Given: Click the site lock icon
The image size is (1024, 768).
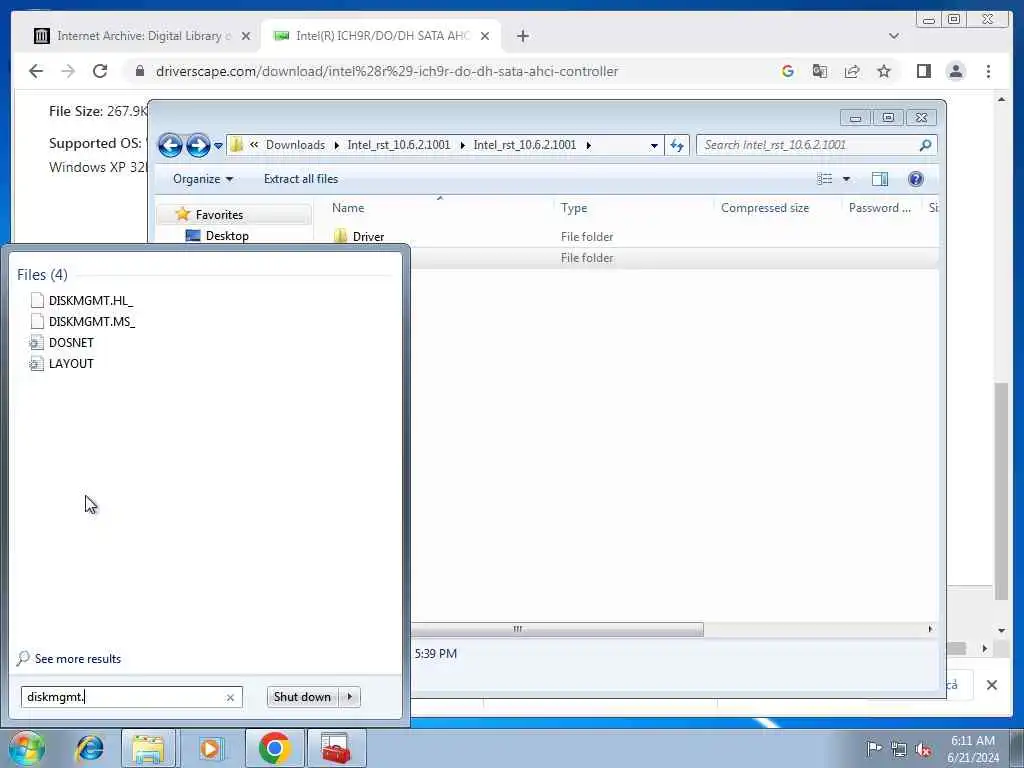Looking at the screenshot, I should click(139, 71).
